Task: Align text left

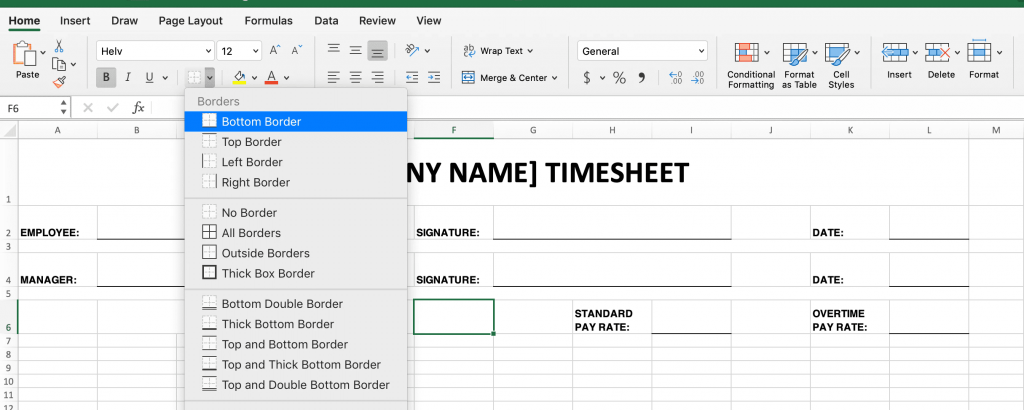Action: pos(334,78)
